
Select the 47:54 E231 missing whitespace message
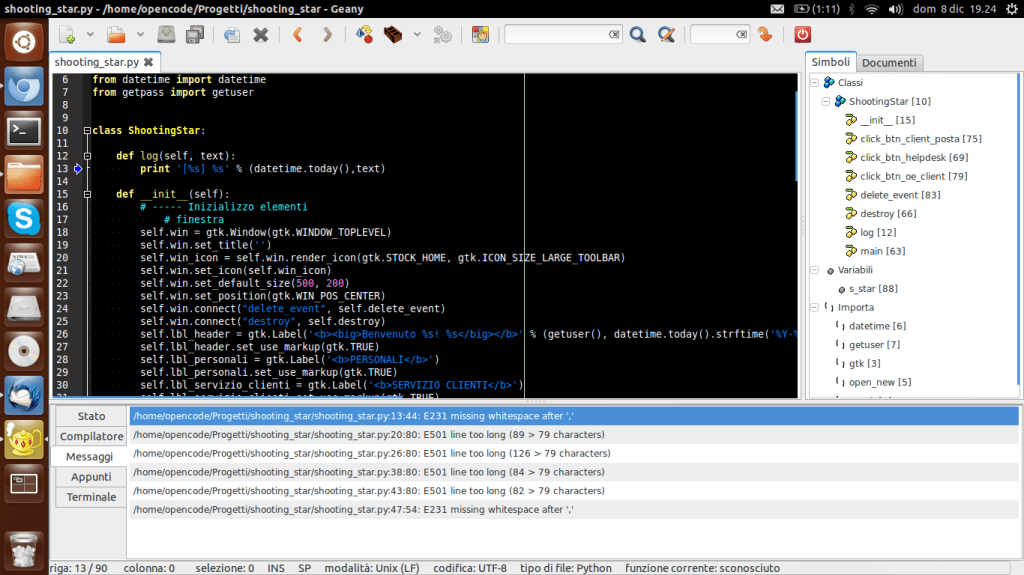point(574,510)
